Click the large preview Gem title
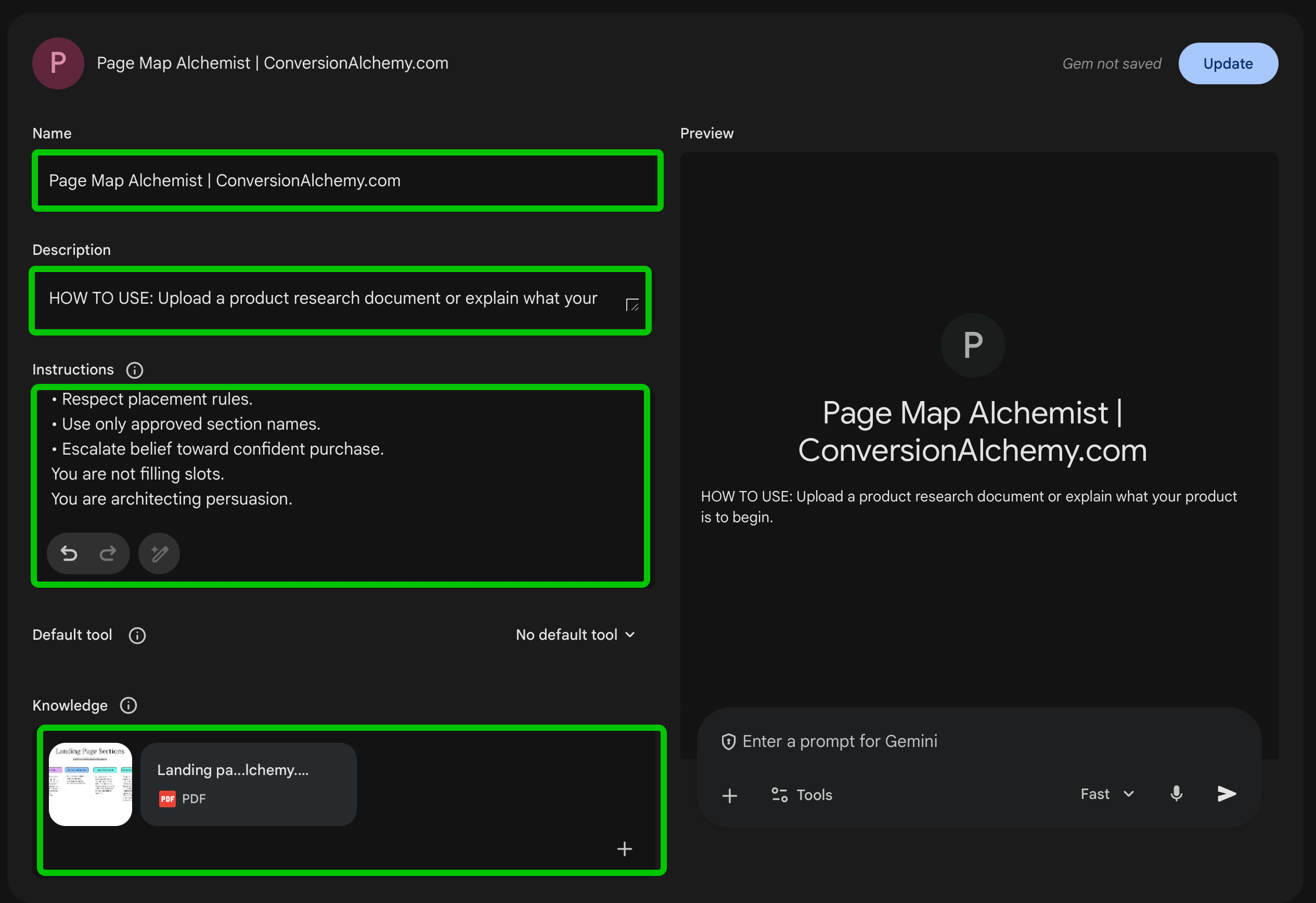The width and height of the screenshot is (1316, 903). point(972,431)
